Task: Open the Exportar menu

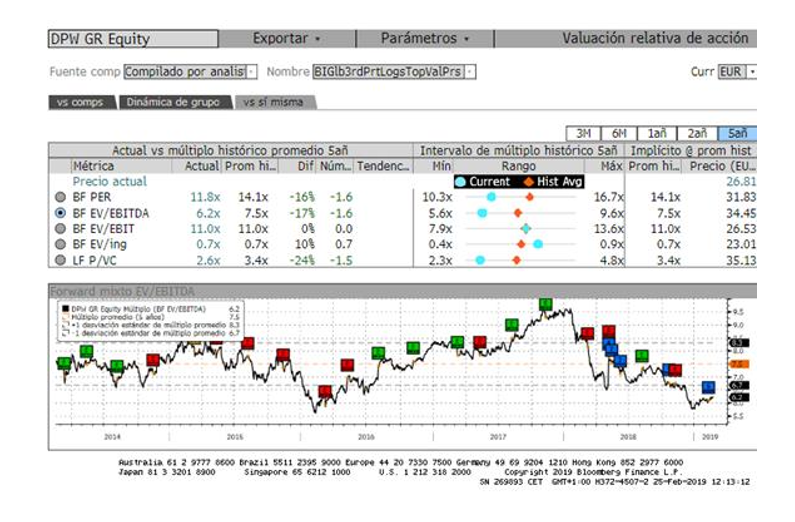Action: coord(286,39)
